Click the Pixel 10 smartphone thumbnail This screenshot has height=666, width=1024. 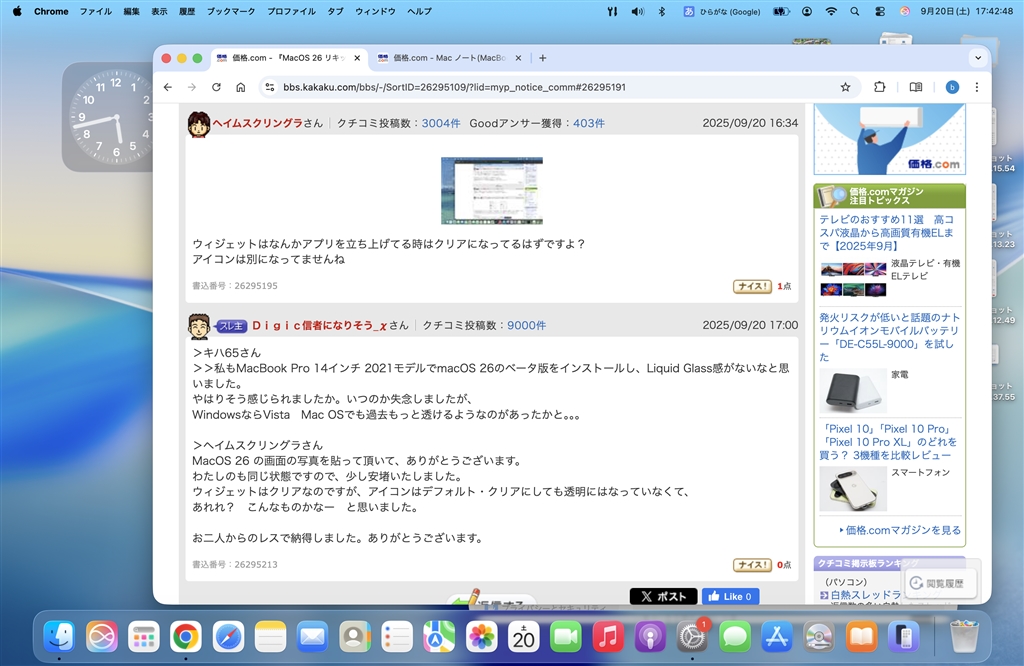pyautogui.click(x=853, y=489)
